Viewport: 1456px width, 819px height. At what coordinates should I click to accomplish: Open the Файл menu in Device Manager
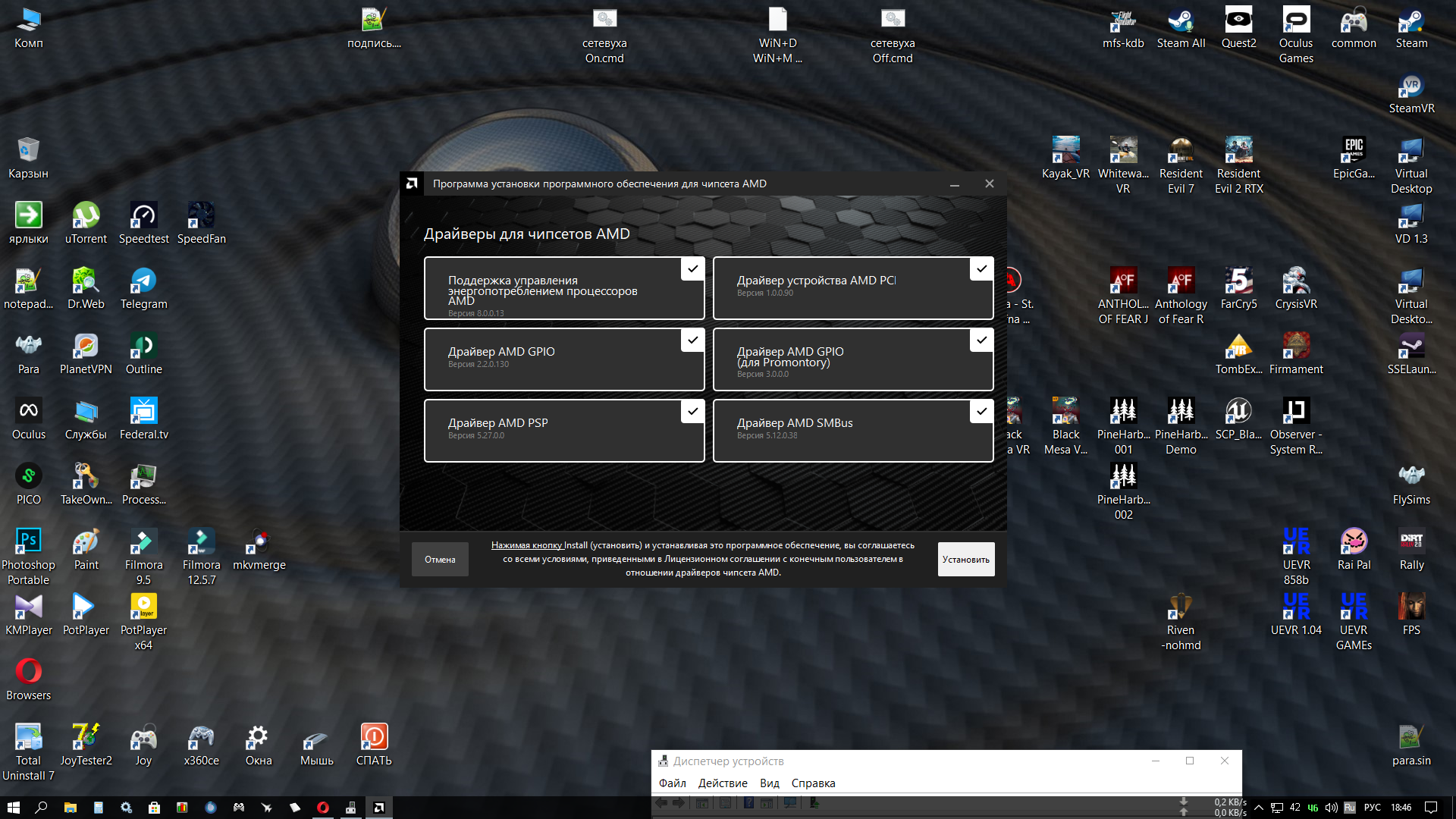point(672,783)
